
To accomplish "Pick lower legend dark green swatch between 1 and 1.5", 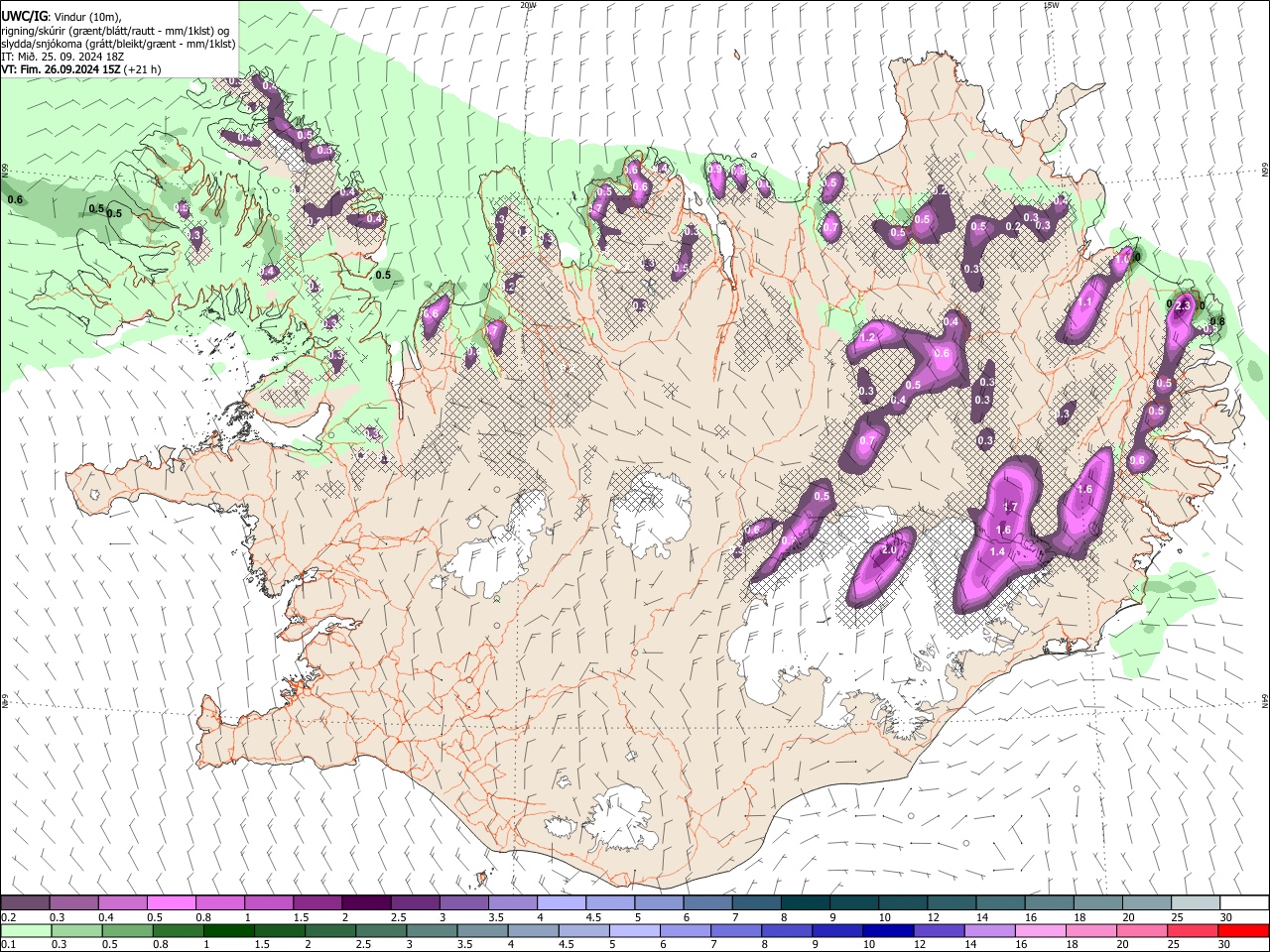I will tap(228, 931).
